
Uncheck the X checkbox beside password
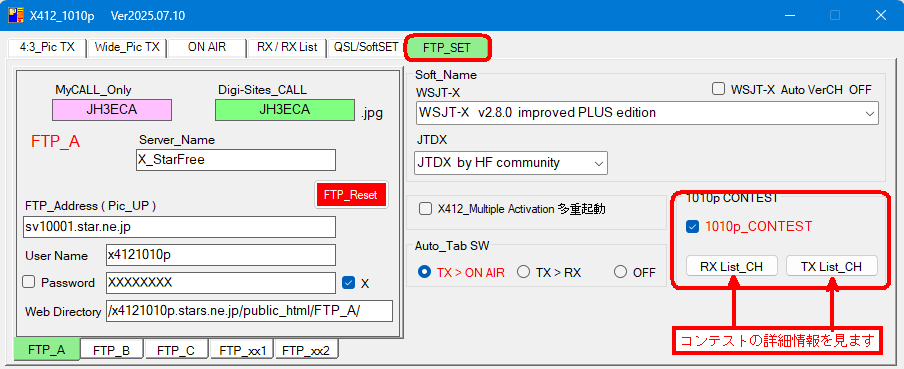[348, 283]
